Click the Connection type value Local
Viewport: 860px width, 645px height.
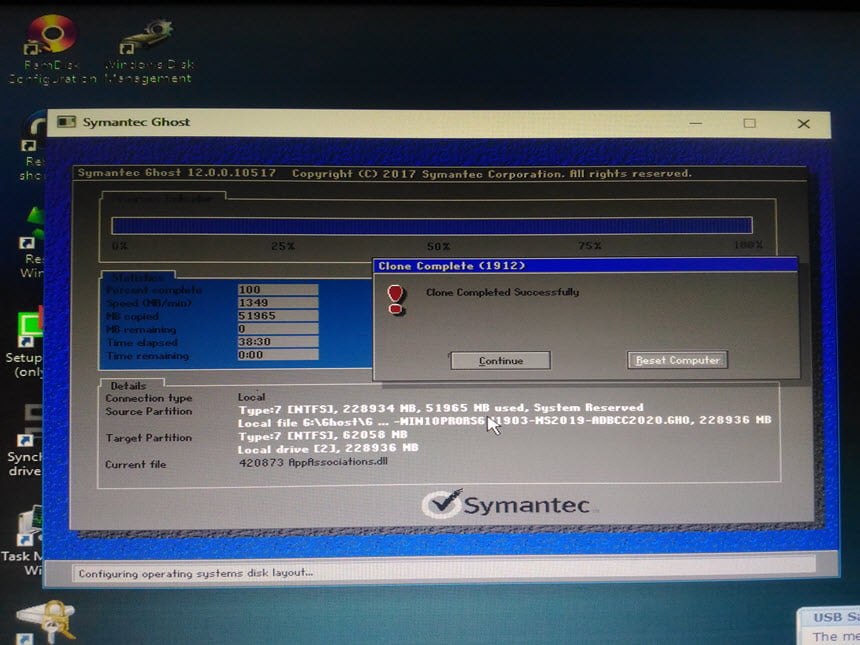click(x=251, y=397)
